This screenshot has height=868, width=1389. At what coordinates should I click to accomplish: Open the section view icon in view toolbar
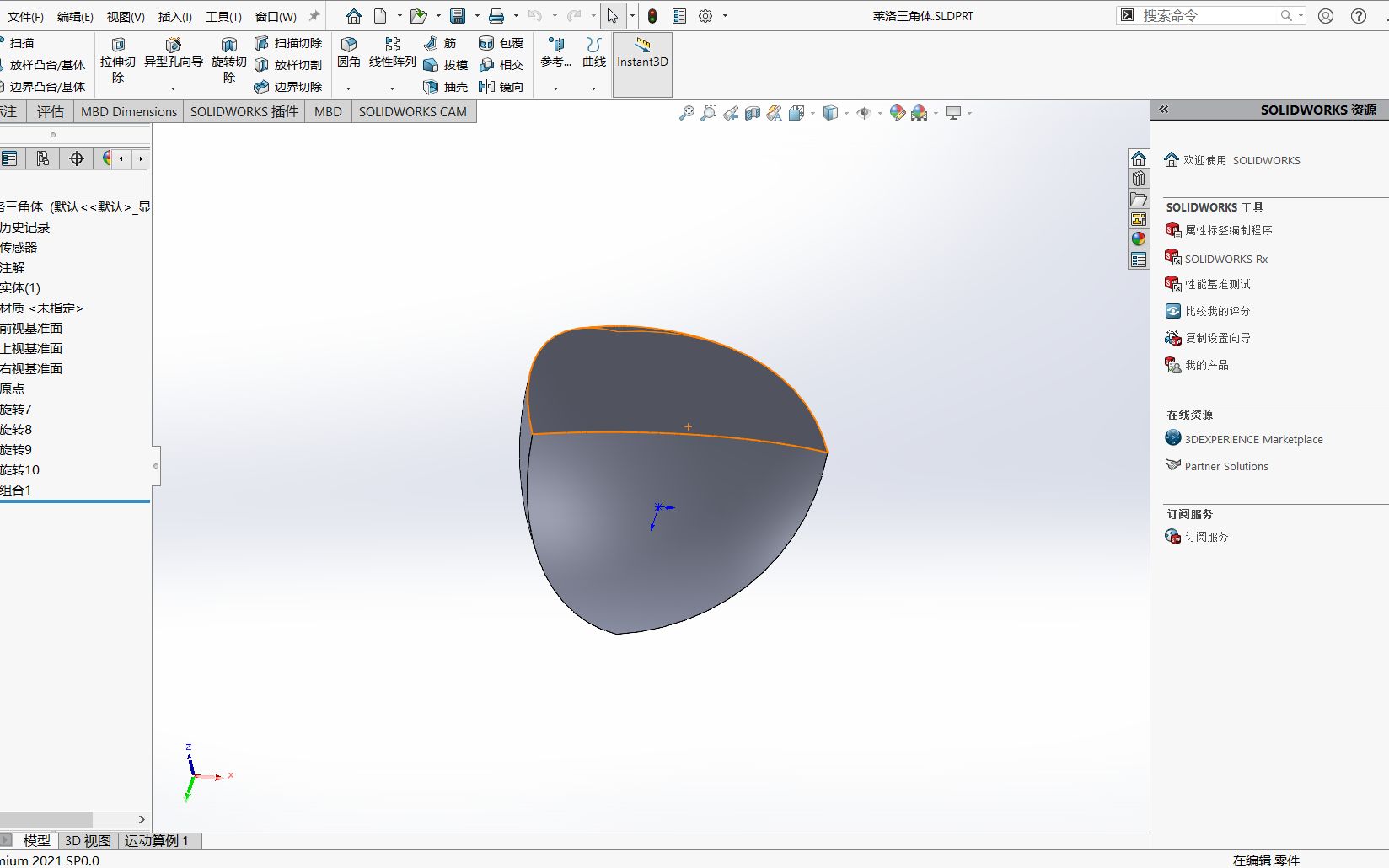click(753, 113)
